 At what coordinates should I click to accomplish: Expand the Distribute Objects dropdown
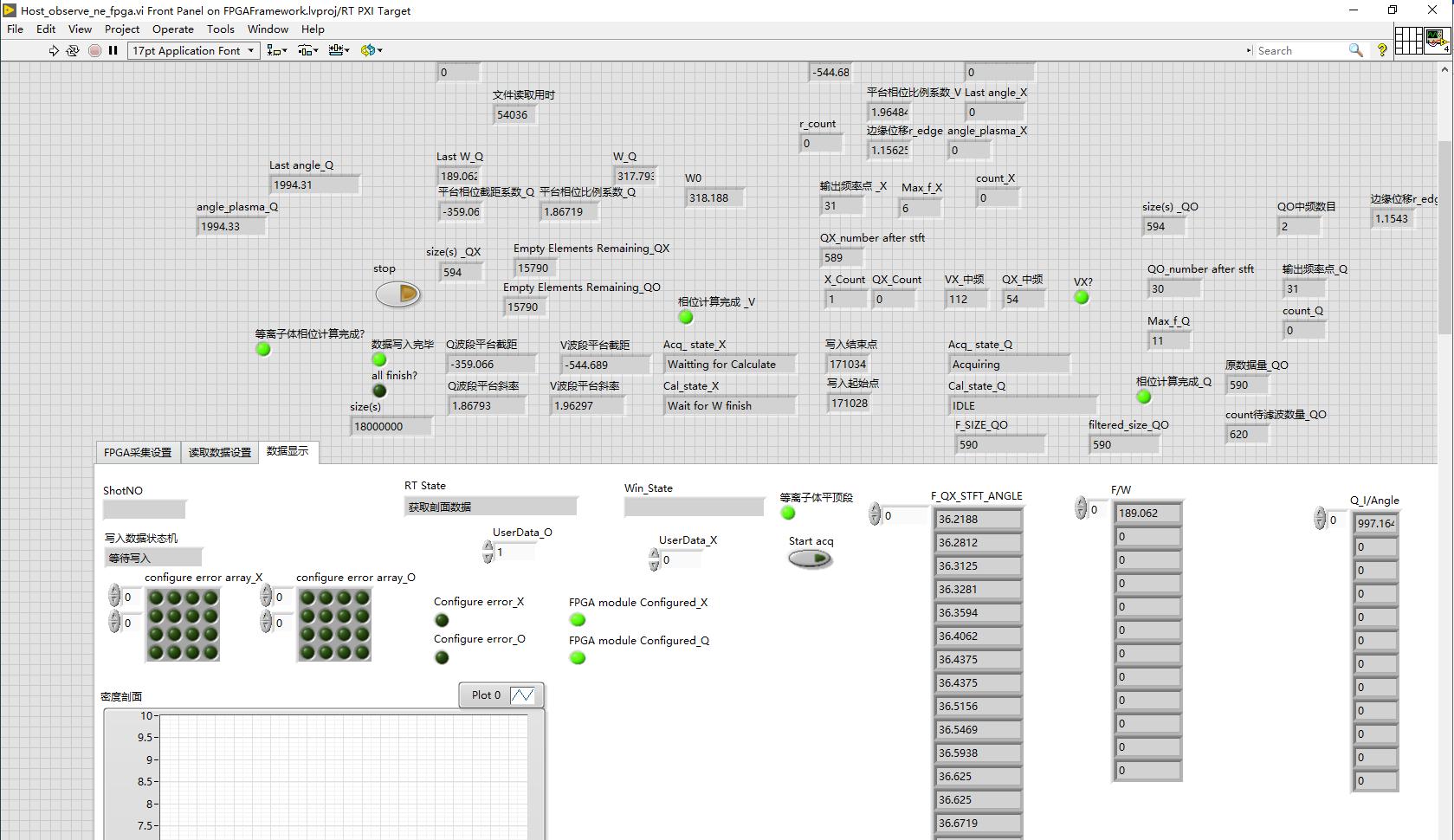(308, 50)
